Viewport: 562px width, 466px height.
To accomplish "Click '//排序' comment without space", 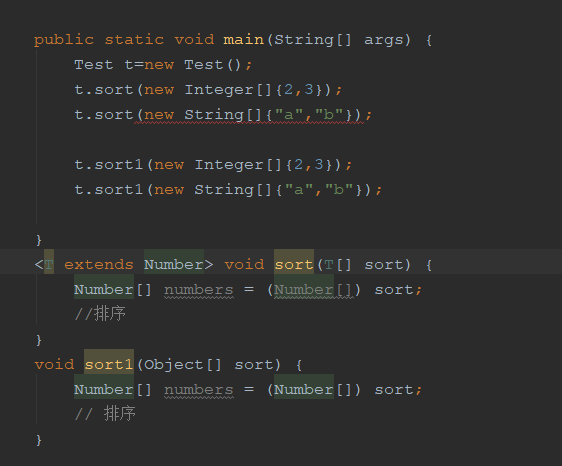I will click(x=100, y=314).
